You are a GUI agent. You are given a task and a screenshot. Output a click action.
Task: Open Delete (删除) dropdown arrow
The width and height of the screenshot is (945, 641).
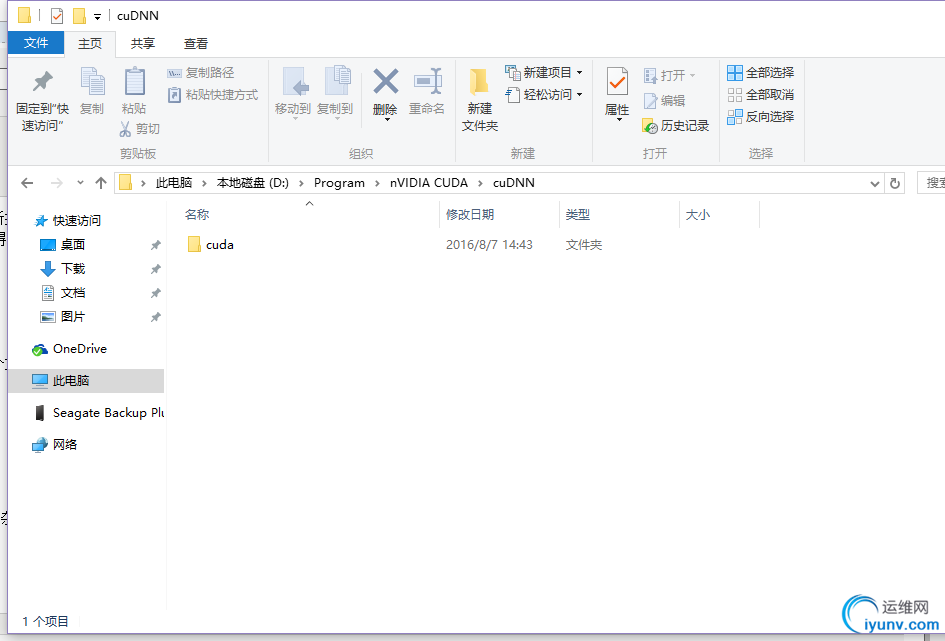pos(387,119)
